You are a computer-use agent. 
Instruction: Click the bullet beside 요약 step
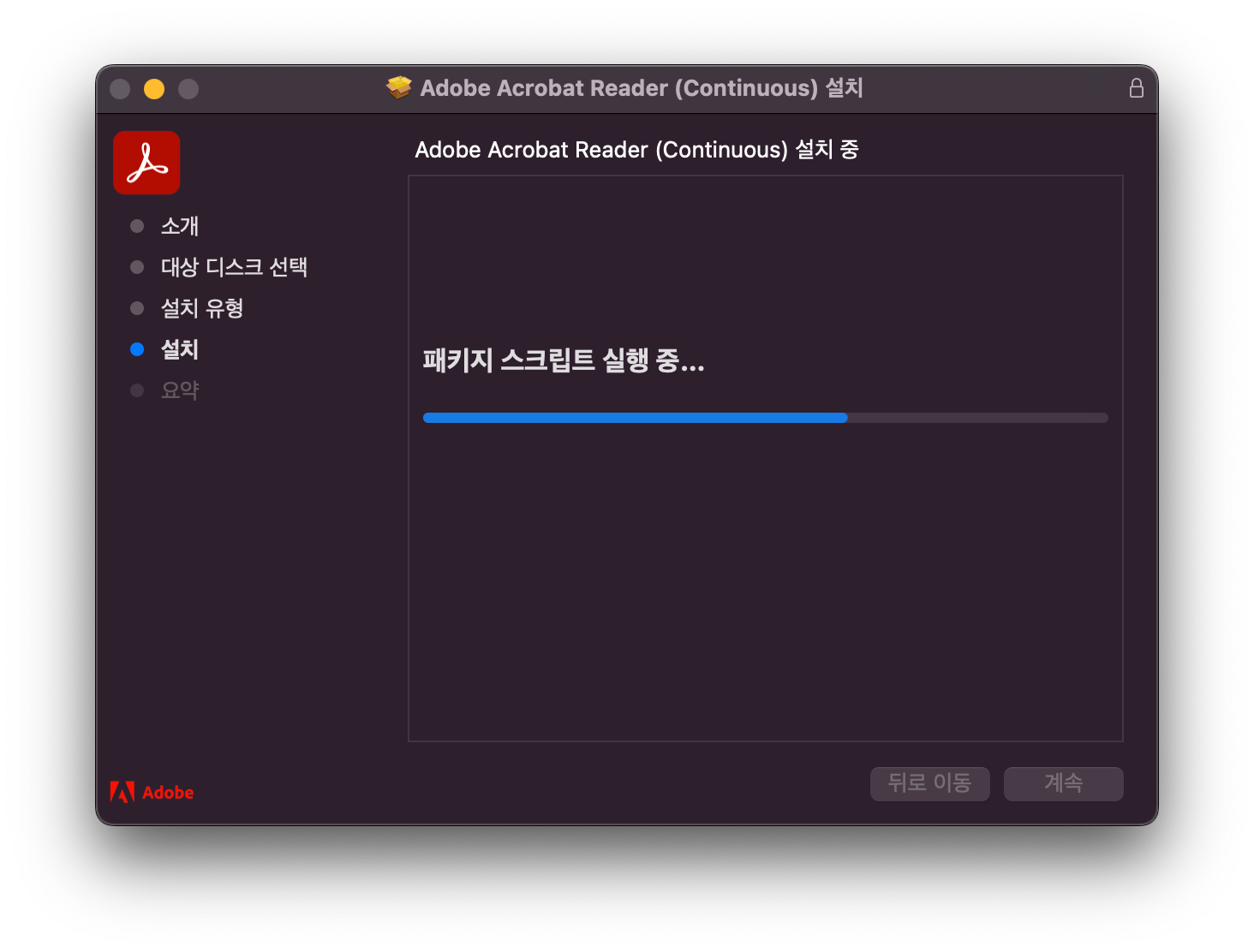click(137, 390)
